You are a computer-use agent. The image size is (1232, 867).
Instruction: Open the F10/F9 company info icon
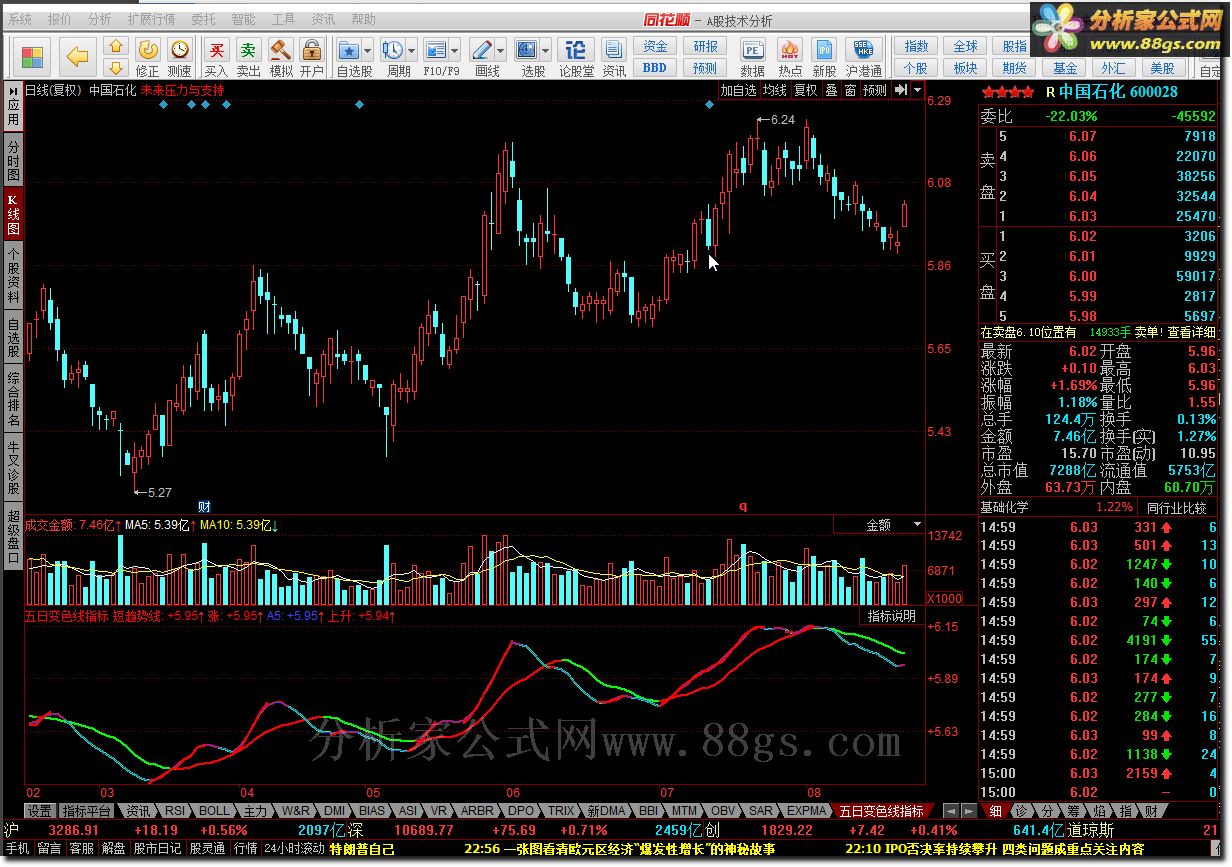pyautogui.click(x=435, y=50)
